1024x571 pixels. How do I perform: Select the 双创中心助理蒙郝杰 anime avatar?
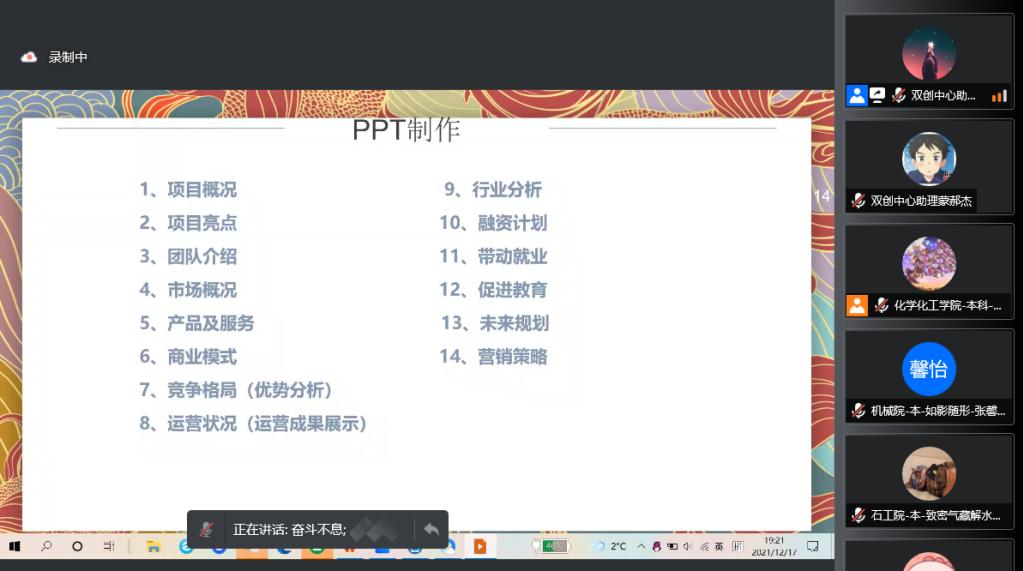tap(928, 159)
